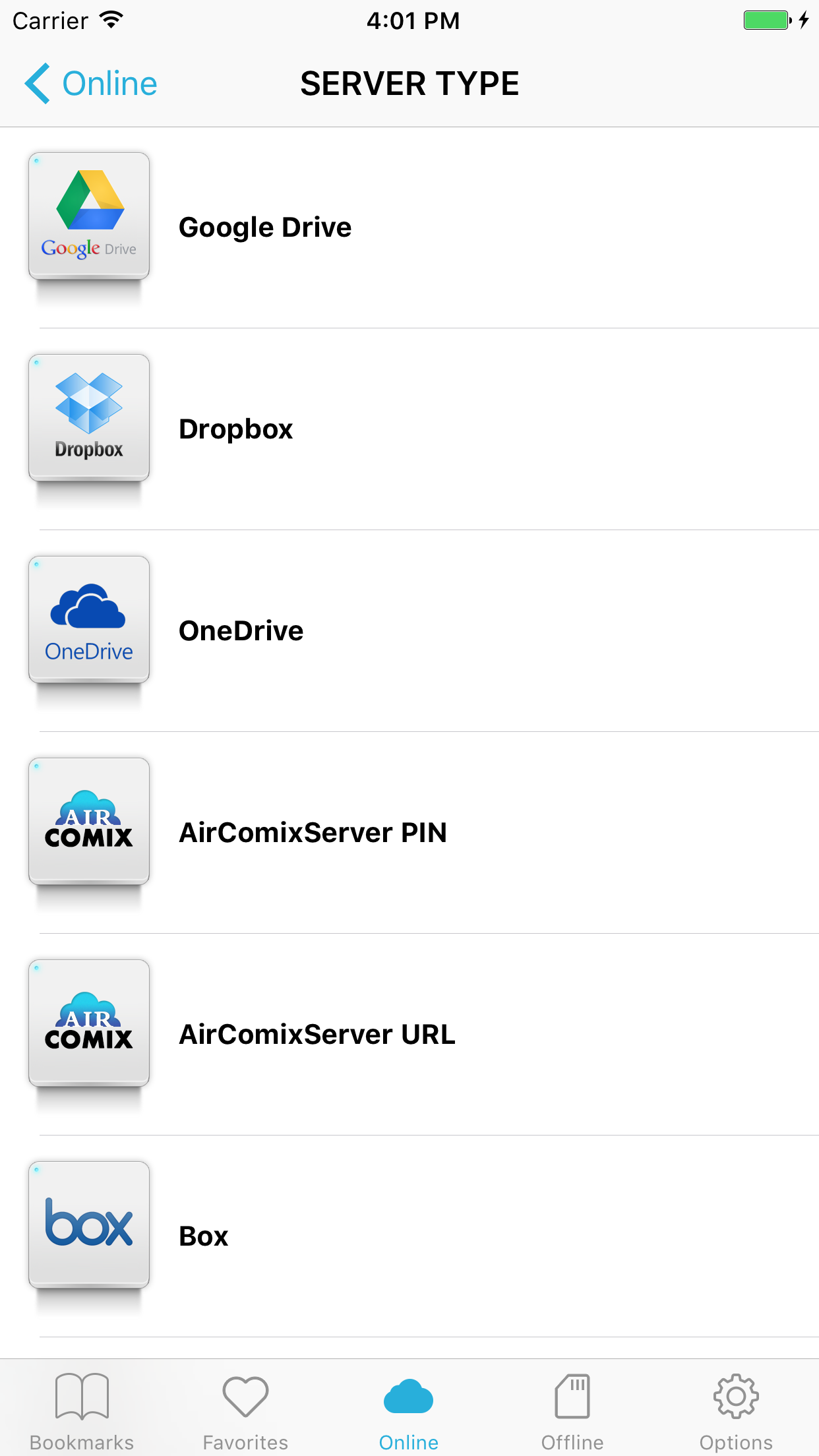Tap the Google Drive logo icon
This screenshot has height=1456, width=819.
click(x=89, y=216)
